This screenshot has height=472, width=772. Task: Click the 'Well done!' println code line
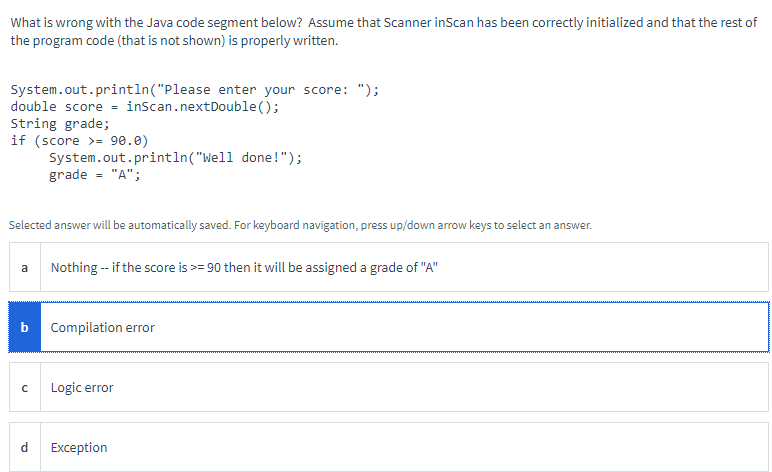coord(175,157)
